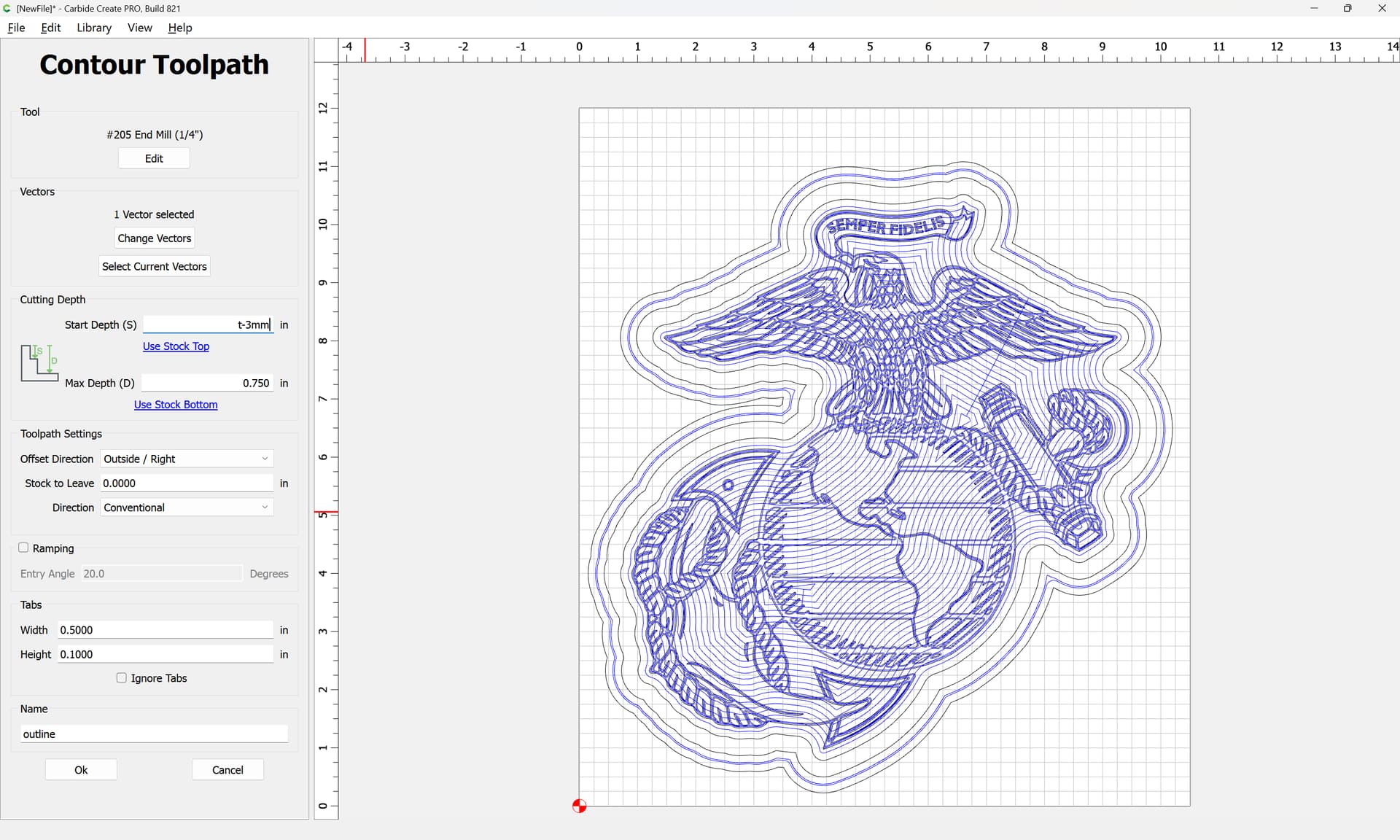Click the toolpath Name field
The width and height of the screenshot is (1400, 840).
click(x=154, y=734)
